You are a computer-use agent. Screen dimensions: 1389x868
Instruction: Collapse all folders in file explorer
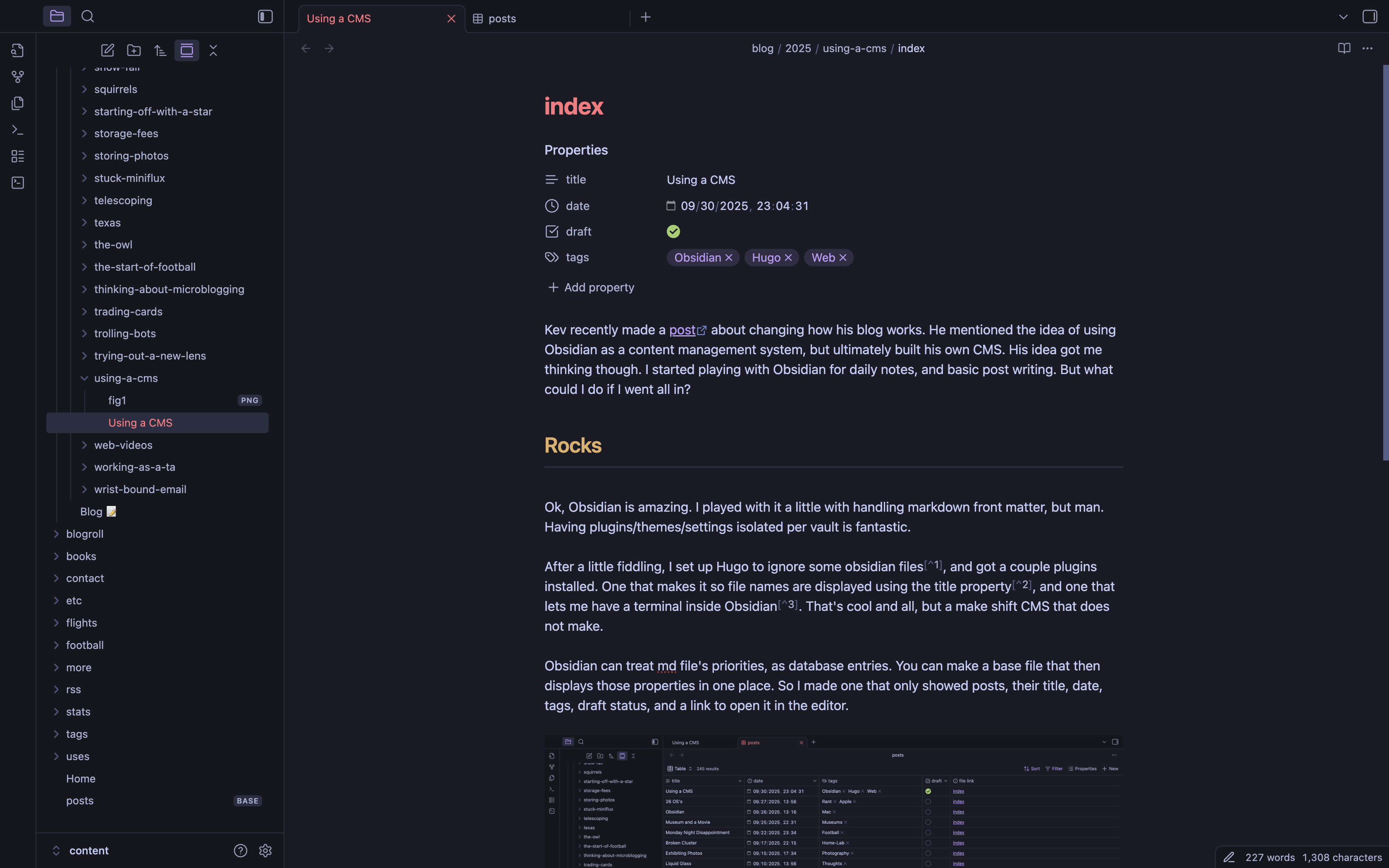(x=213, y=50)
